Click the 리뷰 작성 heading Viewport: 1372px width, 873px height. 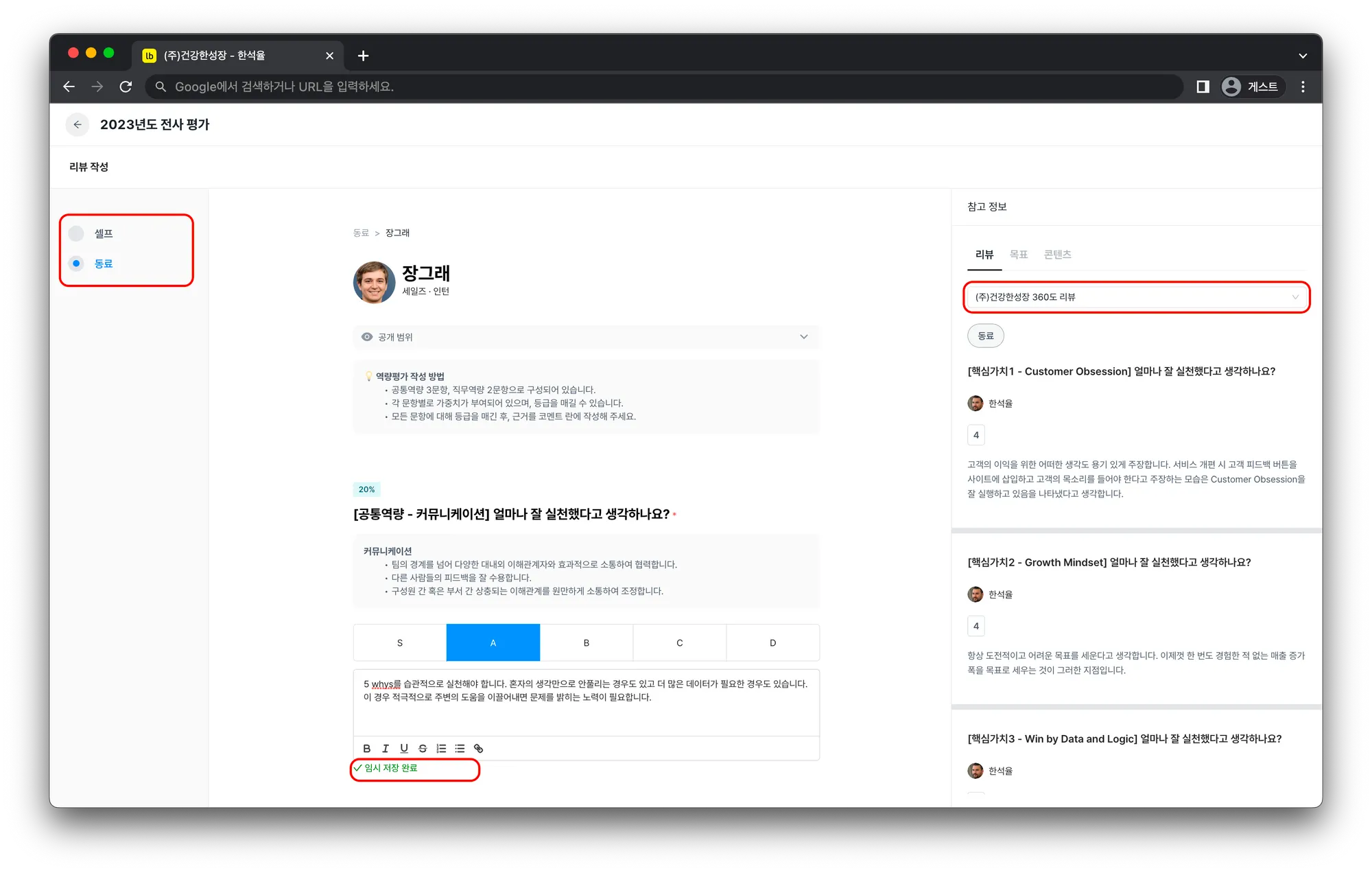(x=88, y=167)
